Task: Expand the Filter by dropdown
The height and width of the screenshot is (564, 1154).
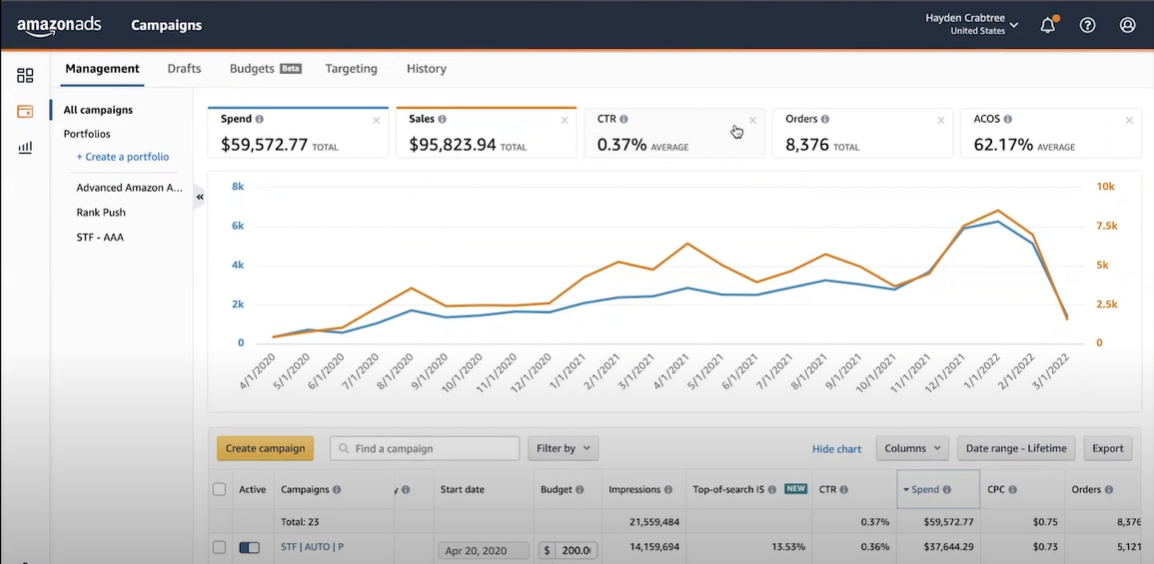Action: pyautogui.click(x=563, y=448)
